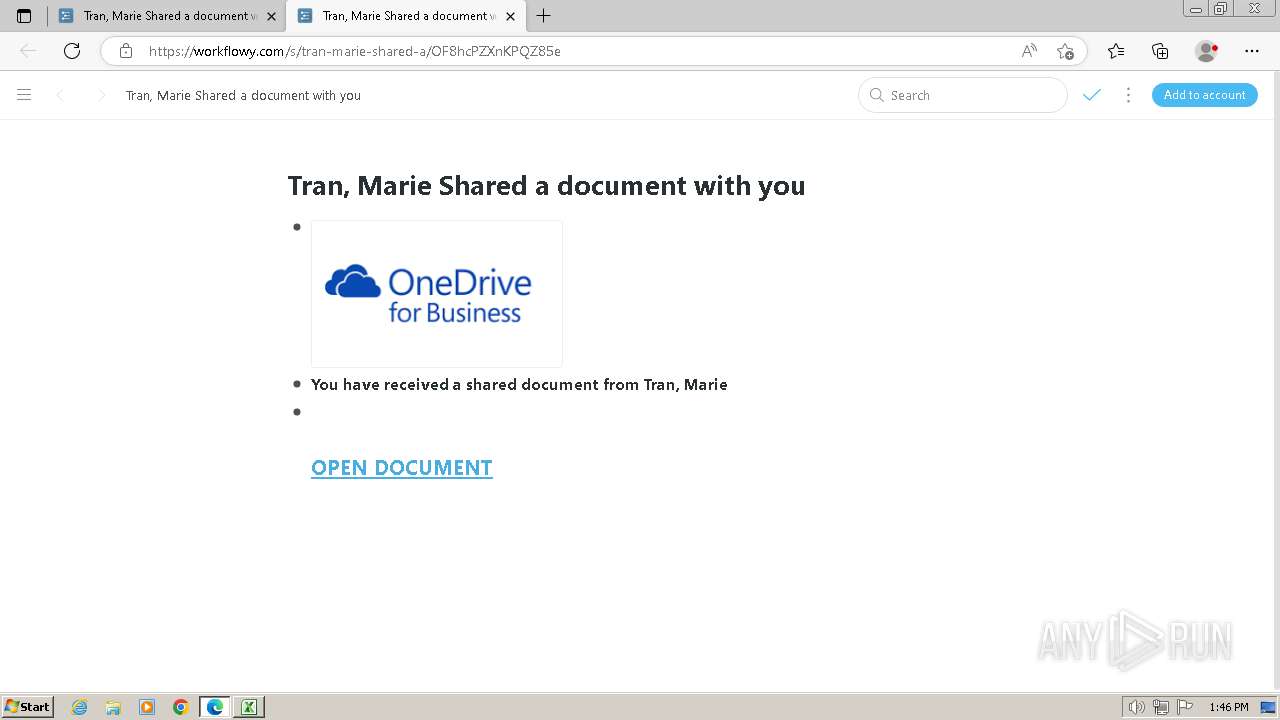Click the Read aloud icon
This screenshot has width=1280, height=720.
(x=1028, y=51)
